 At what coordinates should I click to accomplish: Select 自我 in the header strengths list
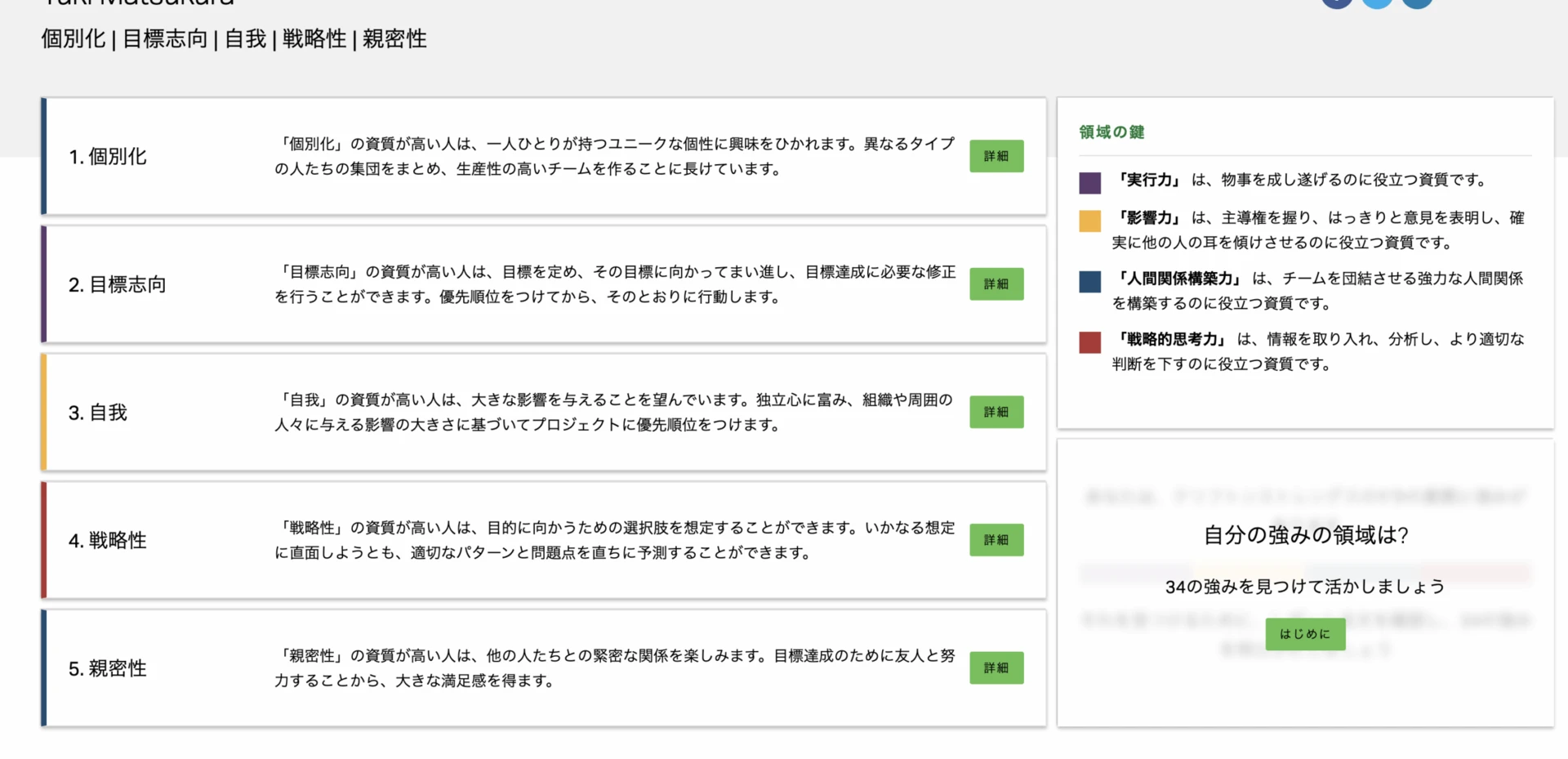click(247, 38)
